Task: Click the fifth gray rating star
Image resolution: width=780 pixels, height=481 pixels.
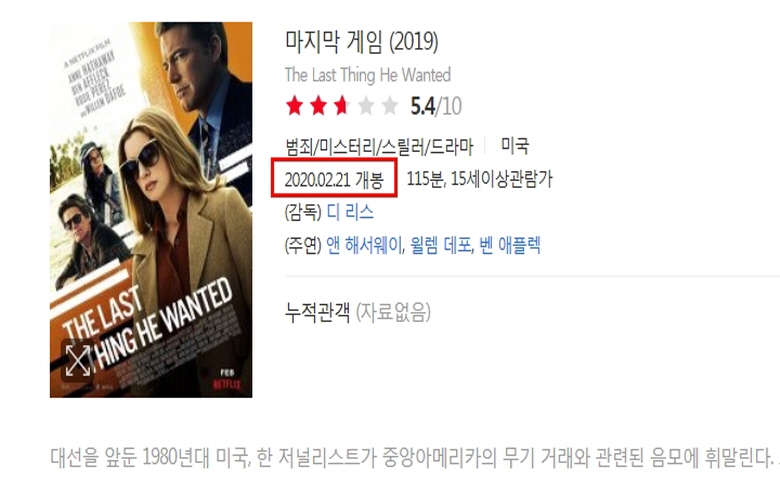Action: tap(390, 106)
